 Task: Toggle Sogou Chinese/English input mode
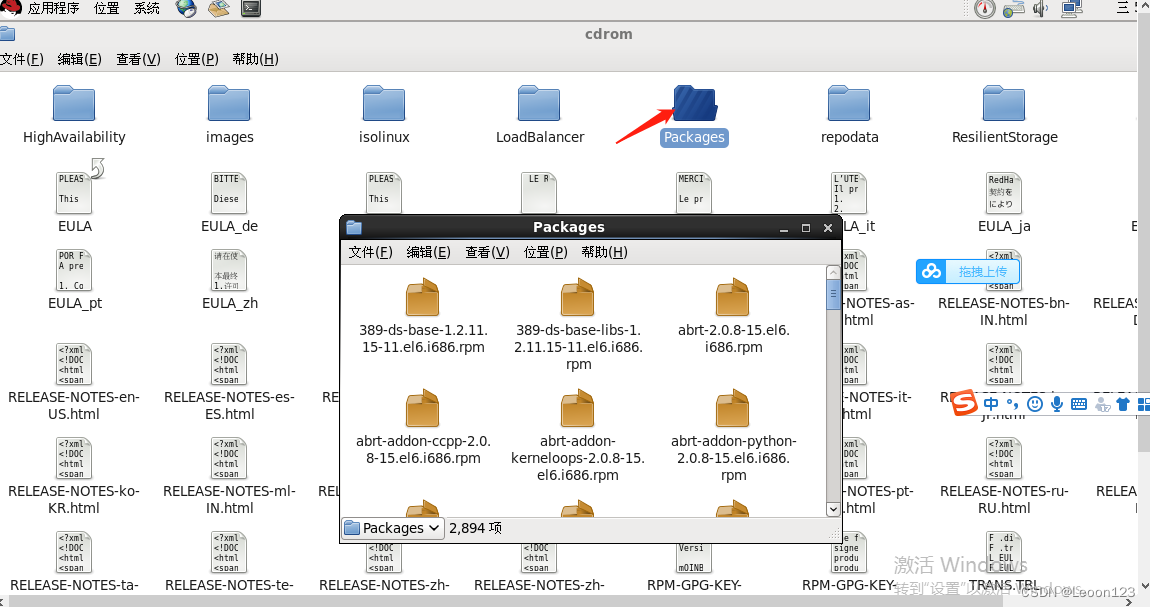[x=991, y=404]
